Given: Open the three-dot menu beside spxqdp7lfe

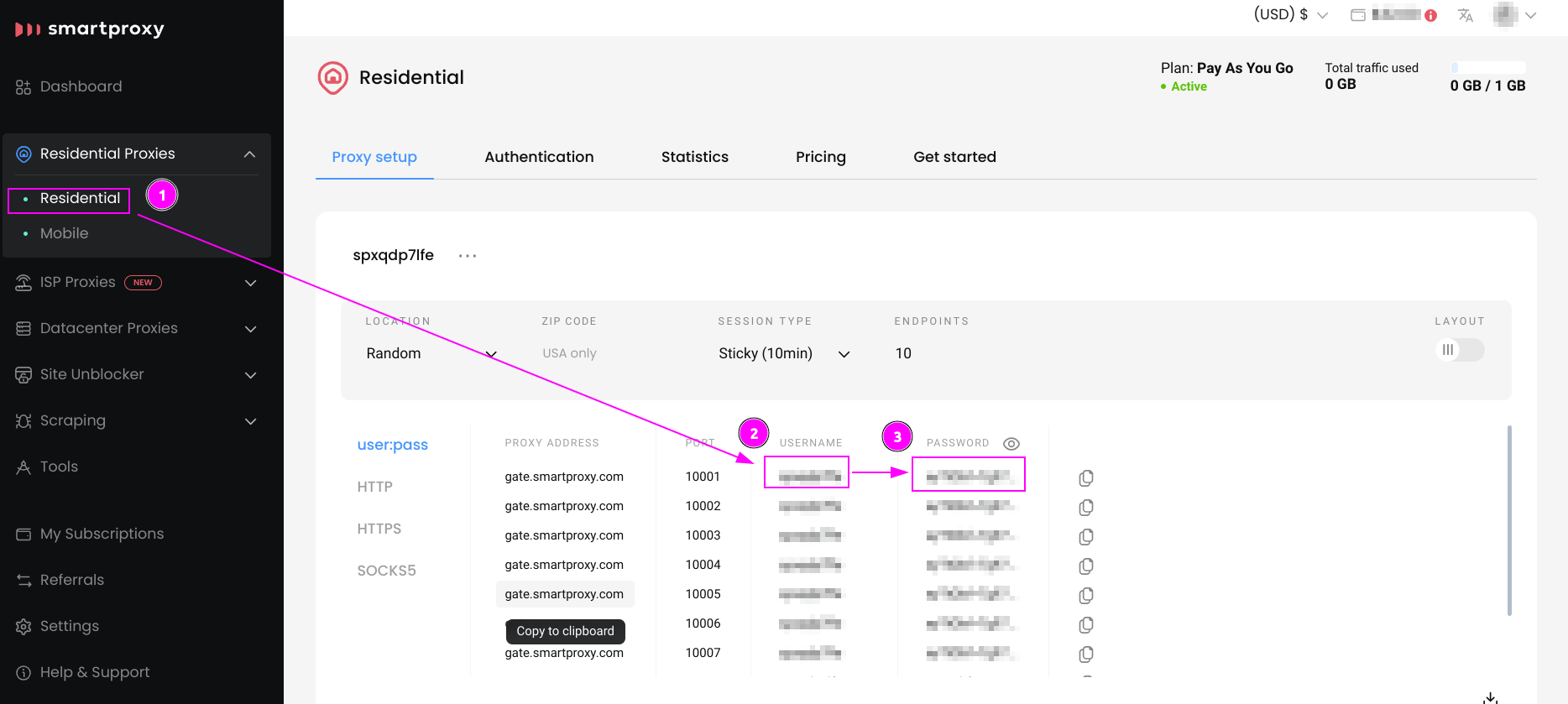Looking at the screenshot, I should (x=468, y=256).
